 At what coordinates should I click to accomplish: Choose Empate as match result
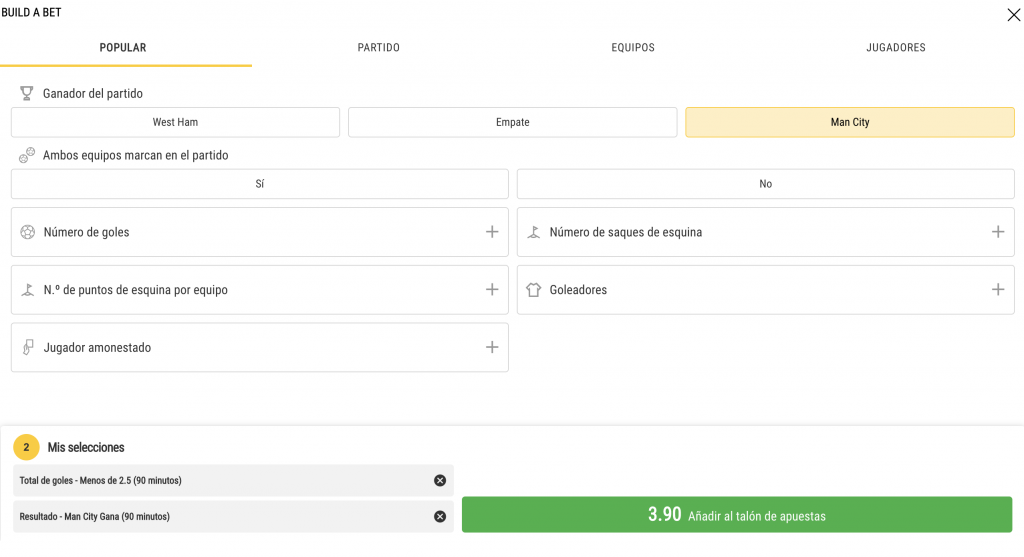[x=513, y=122]
